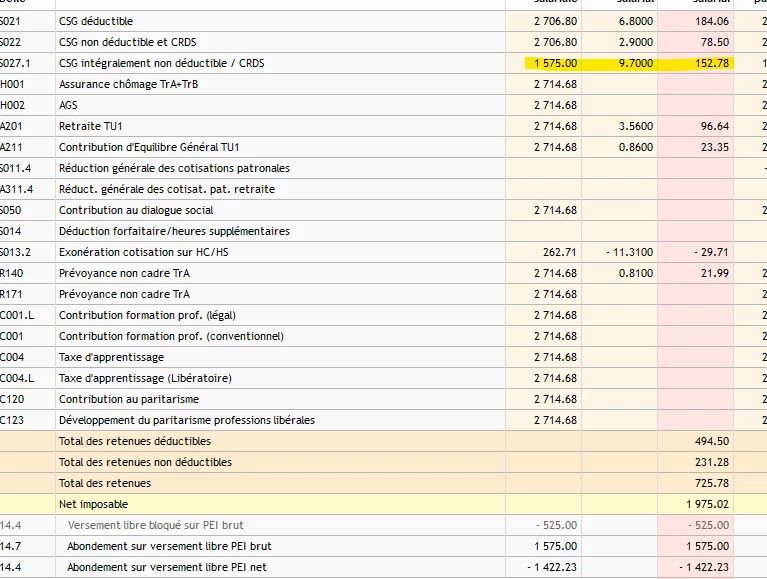Image resolution: width=767 pixels, height=579 pixels.
Task: Select 'Réduction générale des cotisations patronales' label
Action: 174,168
